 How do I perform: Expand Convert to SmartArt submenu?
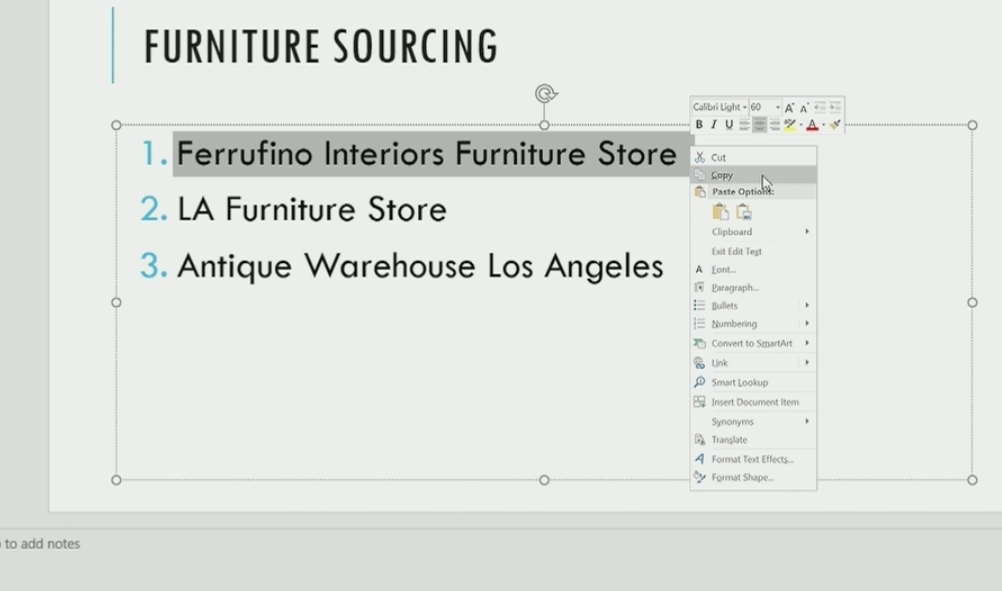tap(753, 343)
